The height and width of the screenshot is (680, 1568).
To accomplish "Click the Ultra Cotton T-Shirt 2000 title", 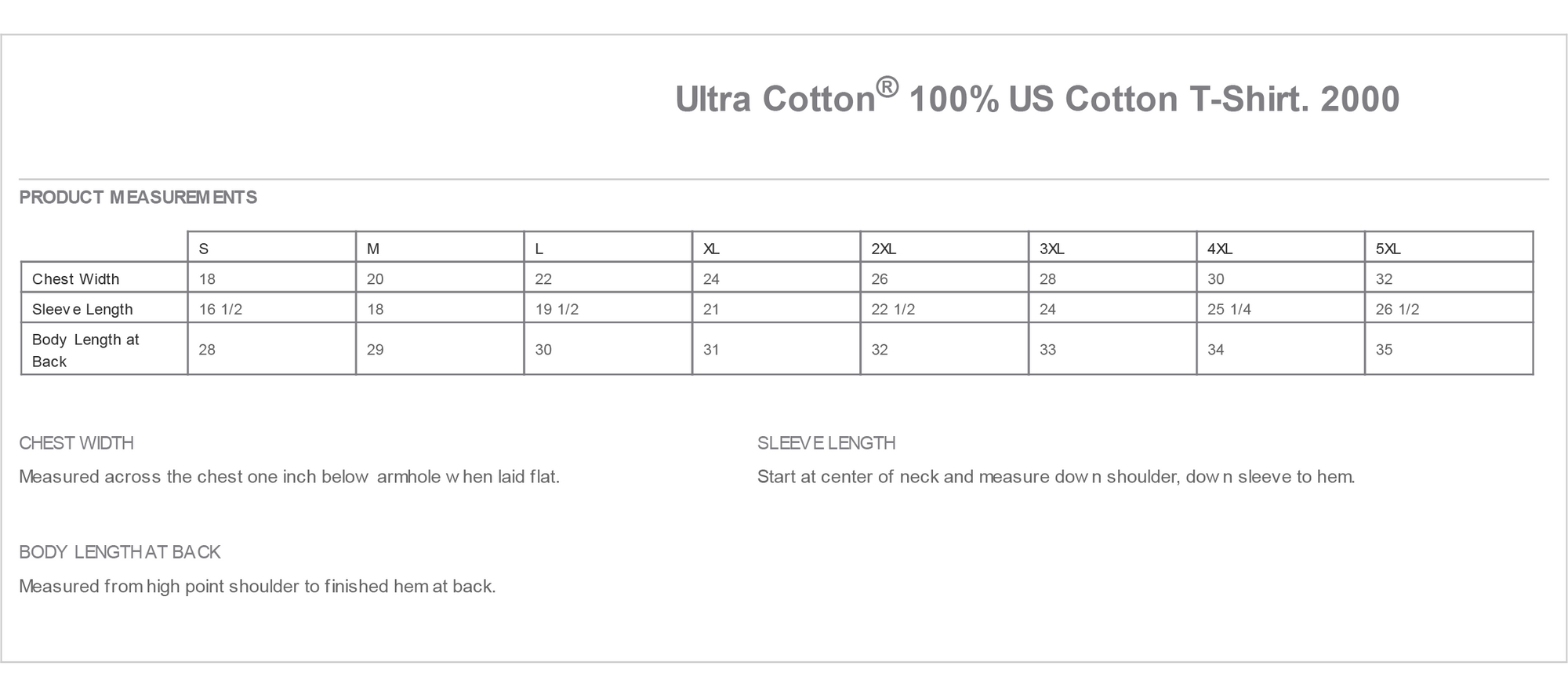I will (x=1036, y=100).
